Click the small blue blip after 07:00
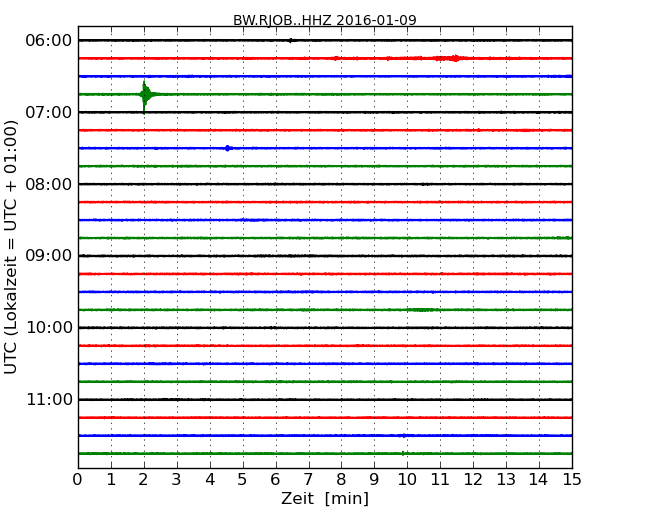Screen dimensions: 650x520 coord(228,148)
